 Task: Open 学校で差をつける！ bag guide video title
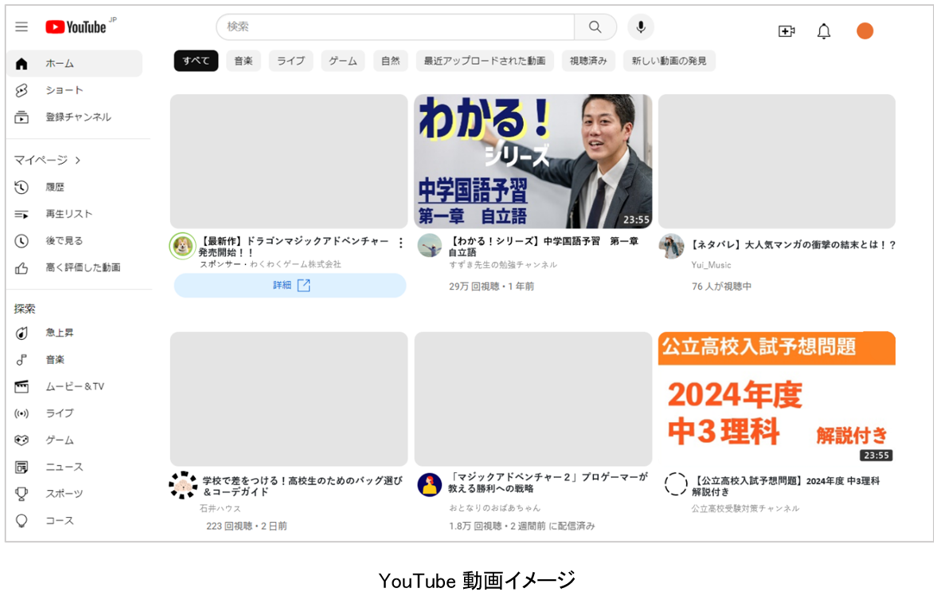[x=302, y=486]
